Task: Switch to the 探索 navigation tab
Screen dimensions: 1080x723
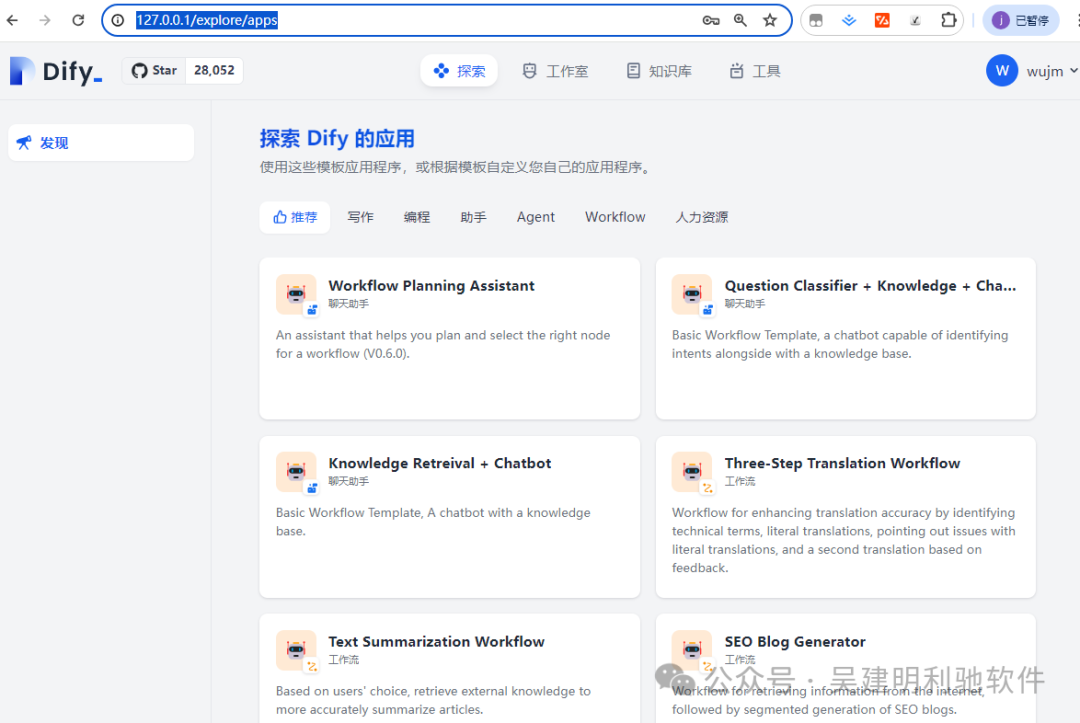Action: pyautogui.click(x=459, y=71)
